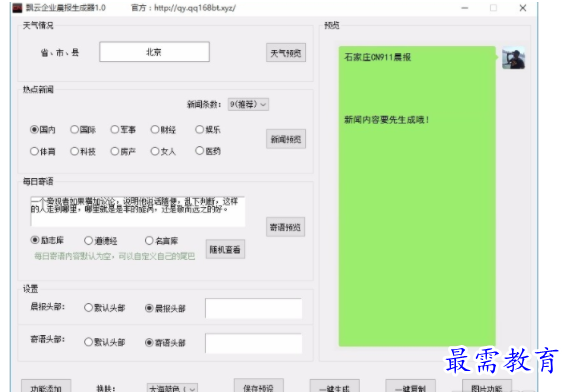
Task: Click the 随机查看 button
Action: (x=225, y=249)
